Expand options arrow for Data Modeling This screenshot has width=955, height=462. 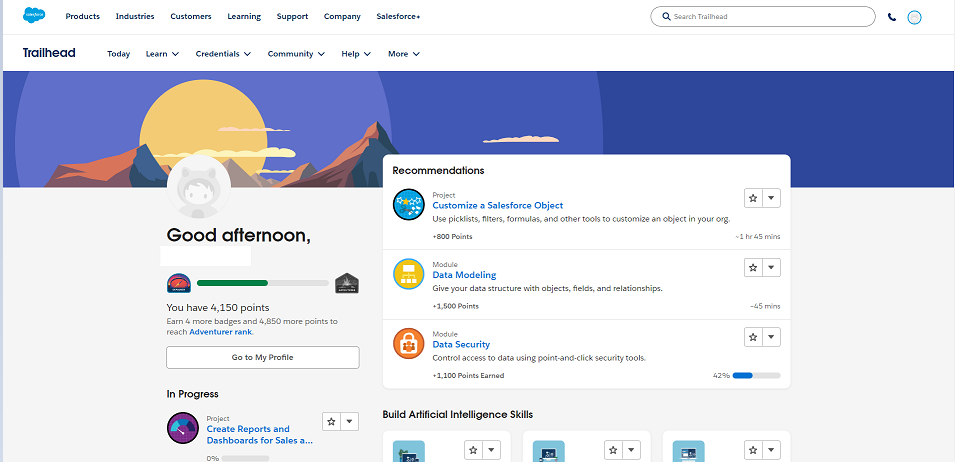[771, 268]
